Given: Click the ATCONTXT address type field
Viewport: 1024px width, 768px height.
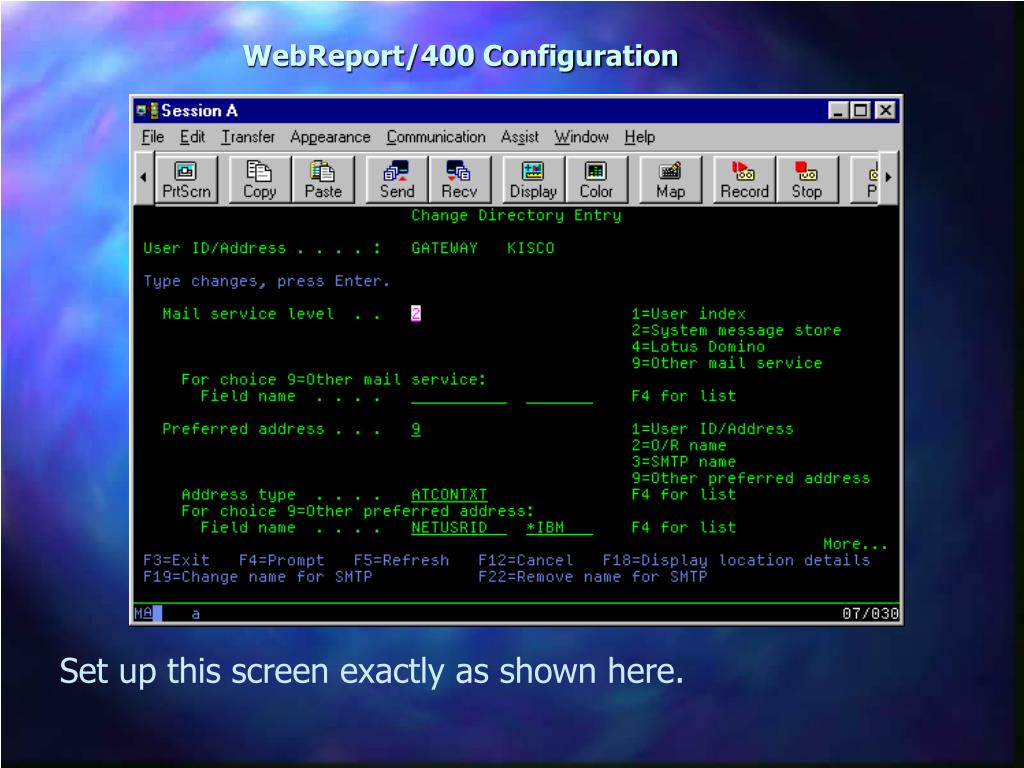Looking at the screenshot, I should coord(449,494).
